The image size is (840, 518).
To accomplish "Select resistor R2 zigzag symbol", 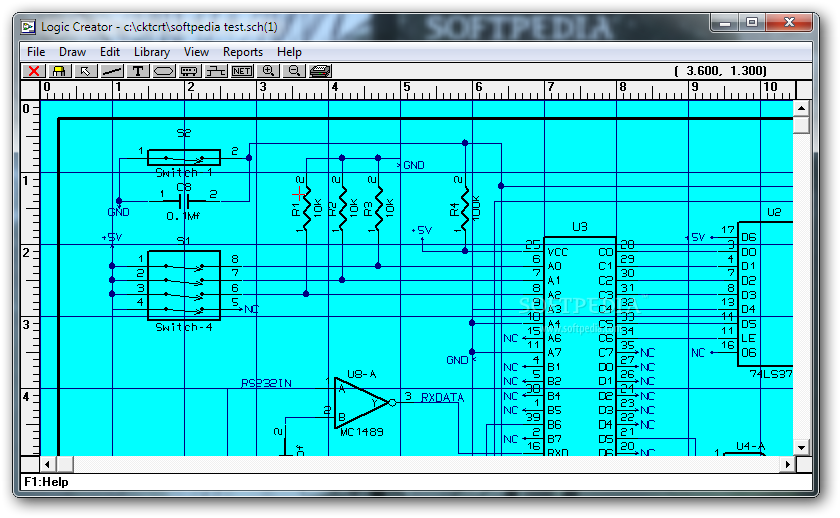I will [x=342, y=207].
